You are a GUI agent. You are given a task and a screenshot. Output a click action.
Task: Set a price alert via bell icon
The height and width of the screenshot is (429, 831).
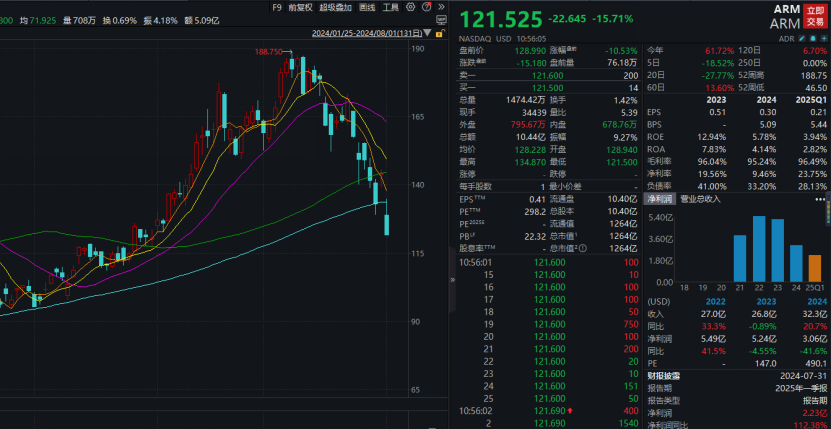(811, 39)
